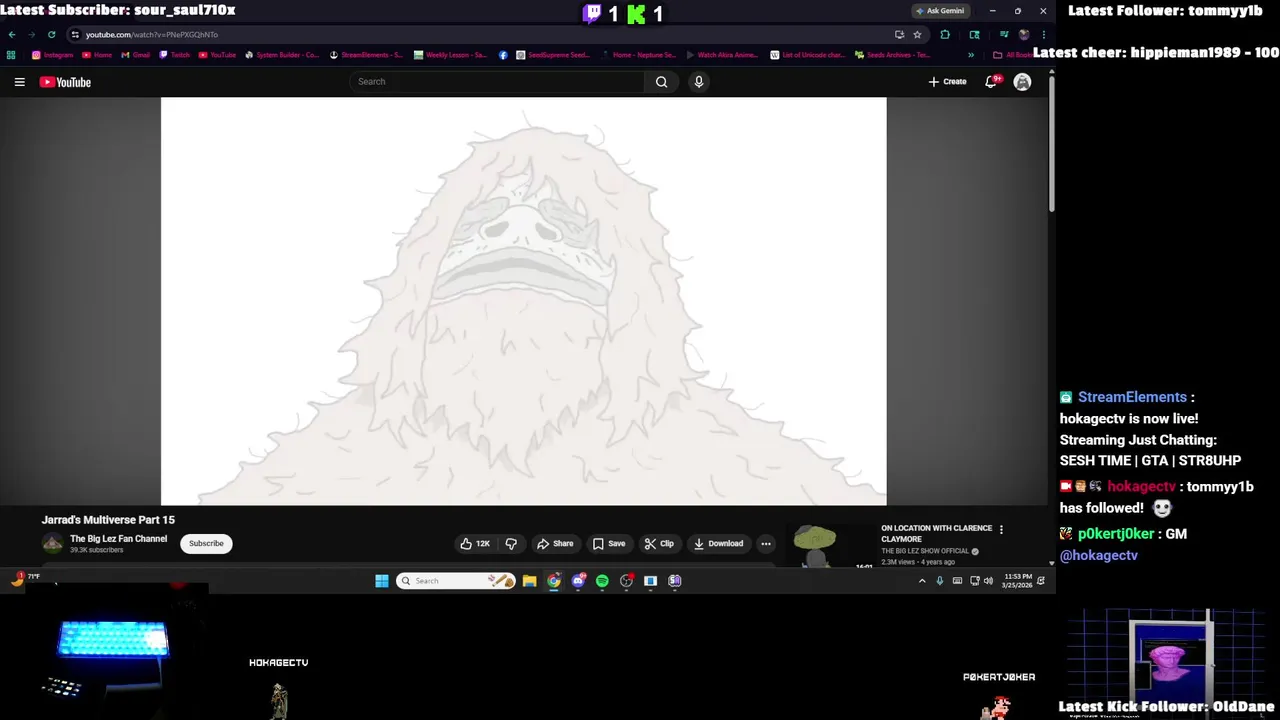
Task: Open the Instagram bookmark
Action: (53, 55)
